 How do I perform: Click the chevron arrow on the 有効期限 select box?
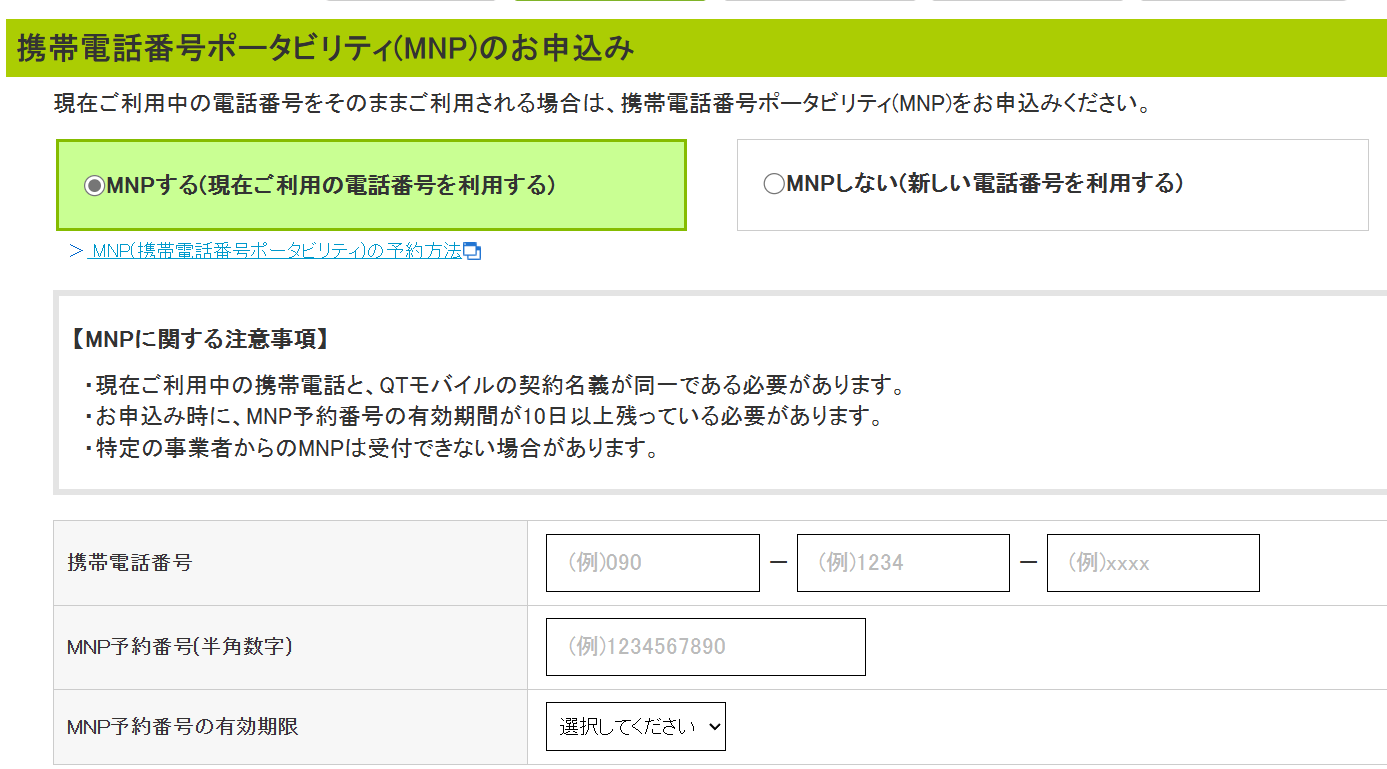coord(713,727)
